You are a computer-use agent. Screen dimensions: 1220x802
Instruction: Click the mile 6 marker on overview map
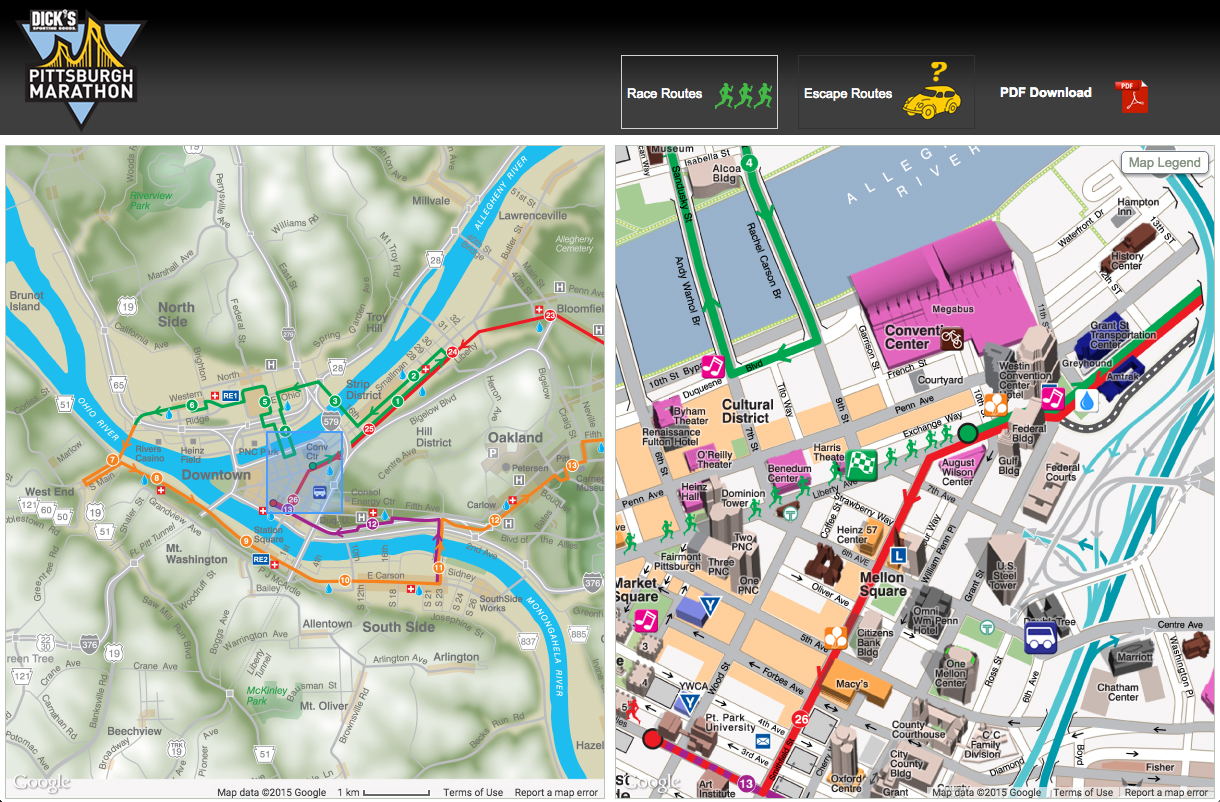(x=191, y=404)
